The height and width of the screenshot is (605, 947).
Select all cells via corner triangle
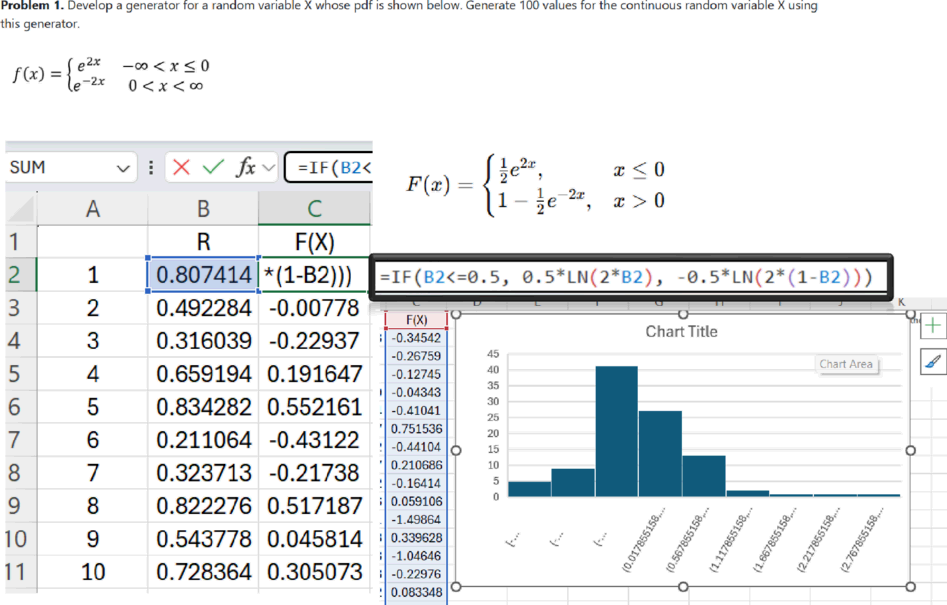point(21,209)
